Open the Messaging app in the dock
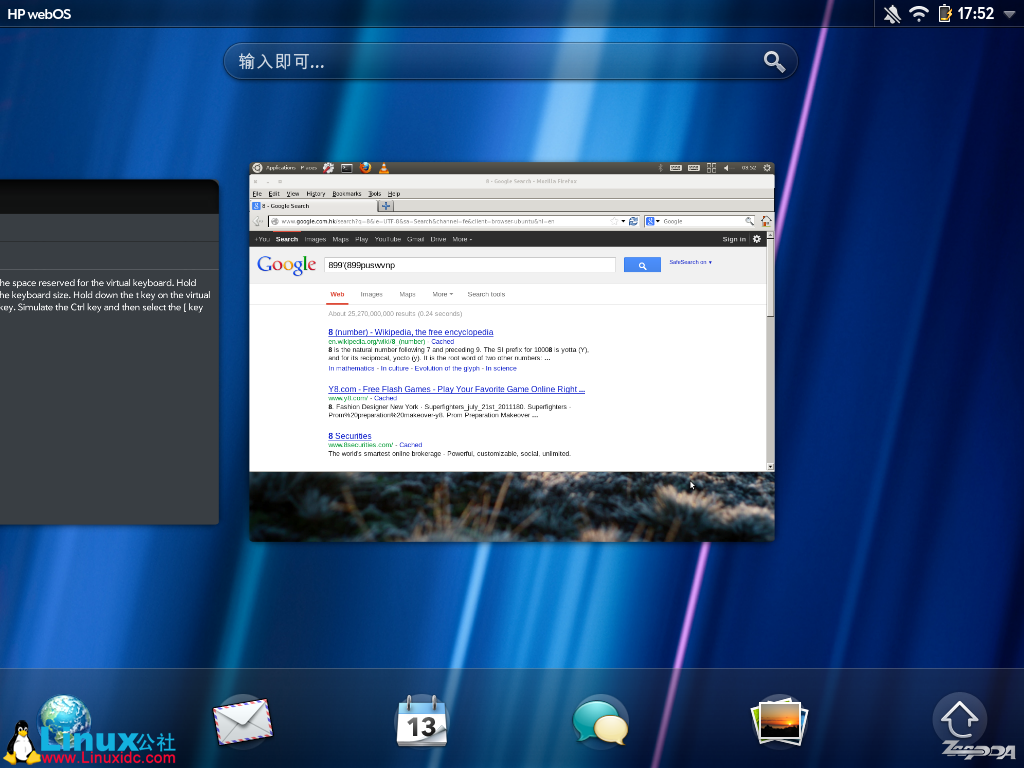Screen dimensions: 1024x768 [600, 722]
